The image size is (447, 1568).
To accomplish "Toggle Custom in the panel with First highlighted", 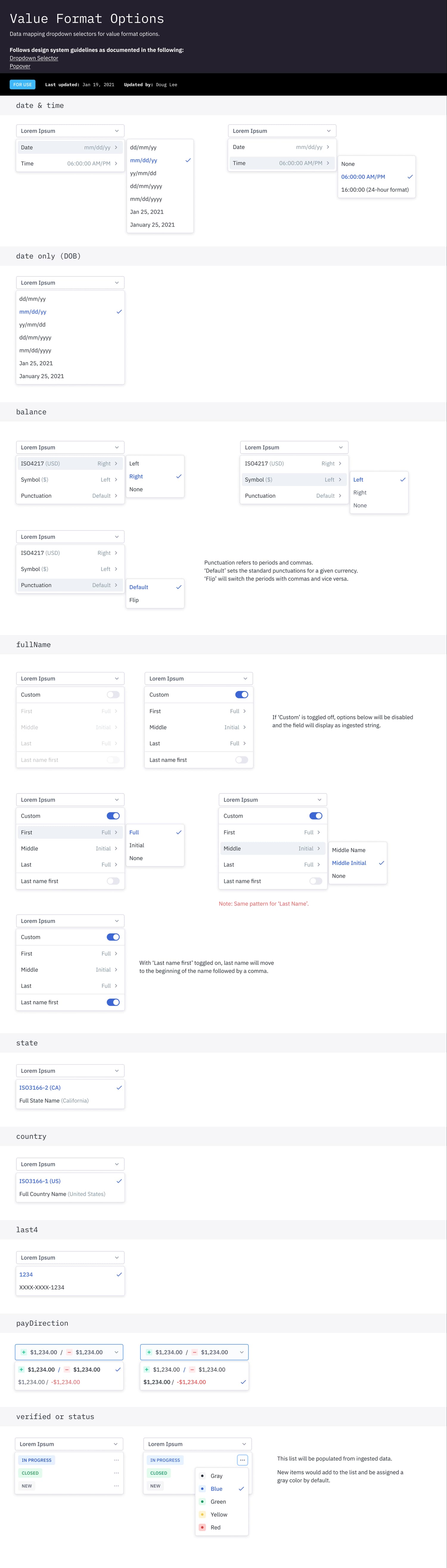I will pyautogui.click(x=113, y=816).
